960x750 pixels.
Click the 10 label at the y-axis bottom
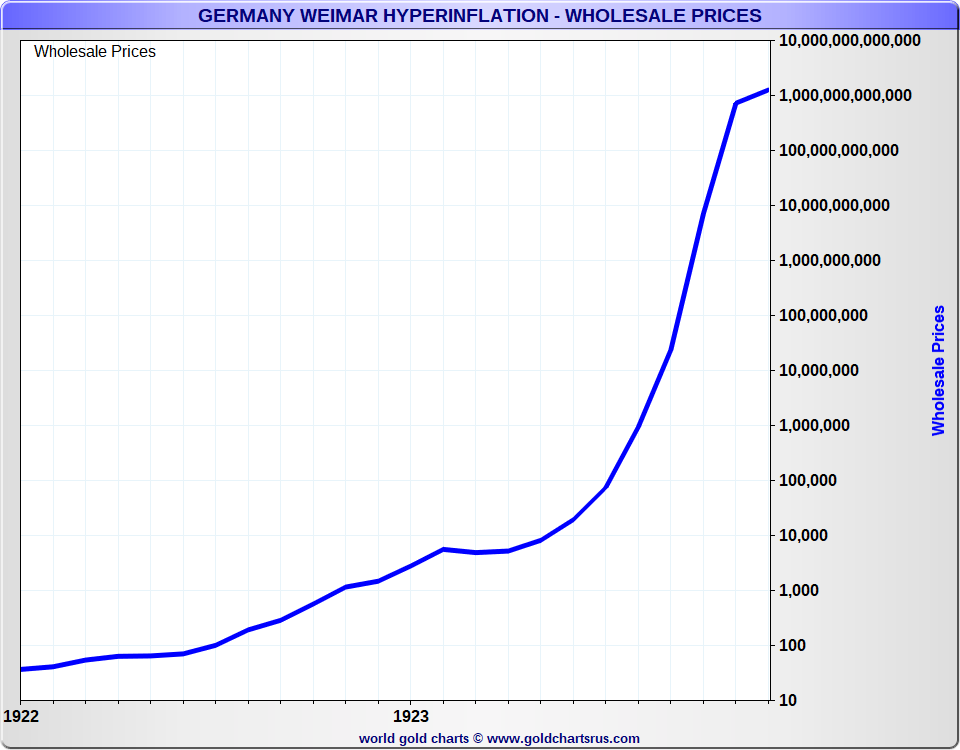pos(788,701)
